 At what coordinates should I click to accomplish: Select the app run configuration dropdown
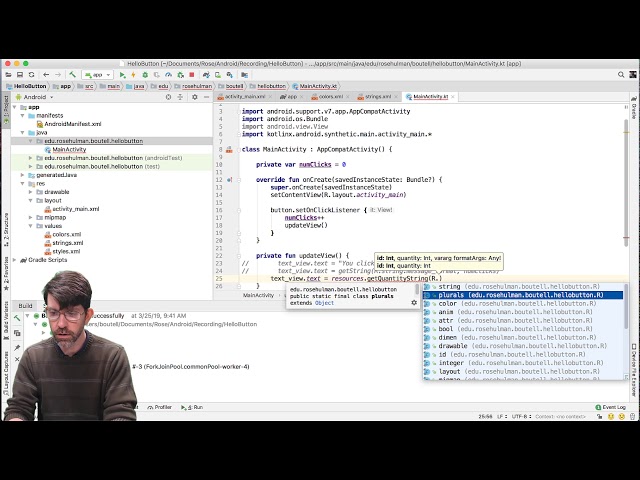click(97, 75)
